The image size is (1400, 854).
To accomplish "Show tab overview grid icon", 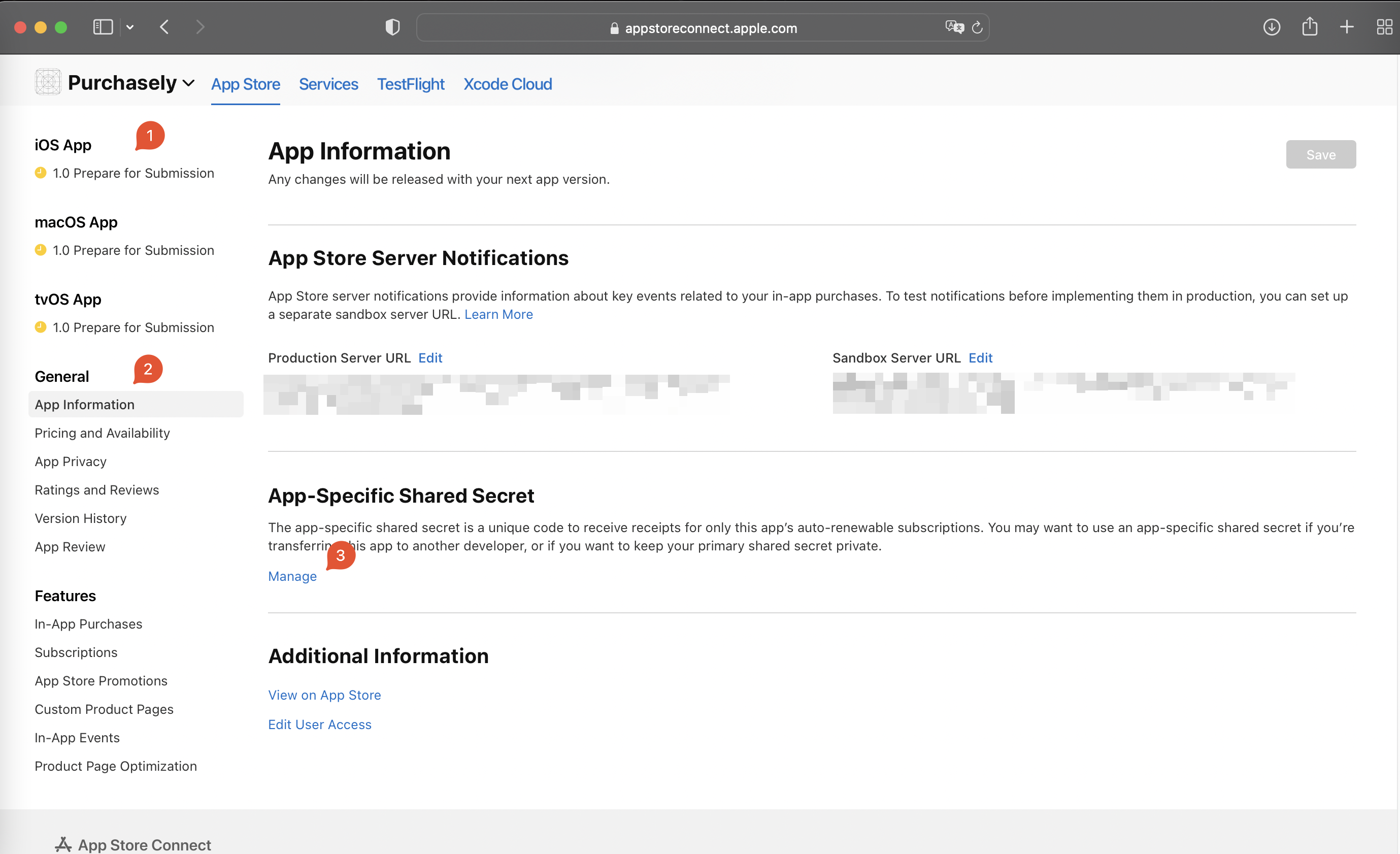I will (1385, 27).
